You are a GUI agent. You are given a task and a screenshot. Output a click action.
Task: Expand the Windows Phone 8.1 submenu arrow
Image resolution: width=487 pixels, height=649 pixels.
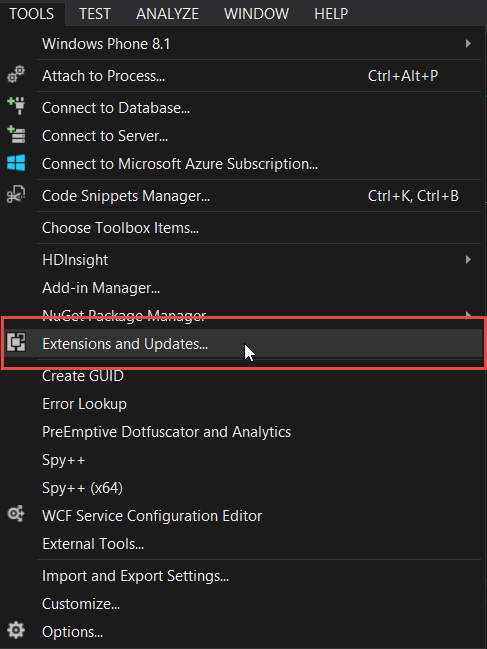(x=468, y=43)
